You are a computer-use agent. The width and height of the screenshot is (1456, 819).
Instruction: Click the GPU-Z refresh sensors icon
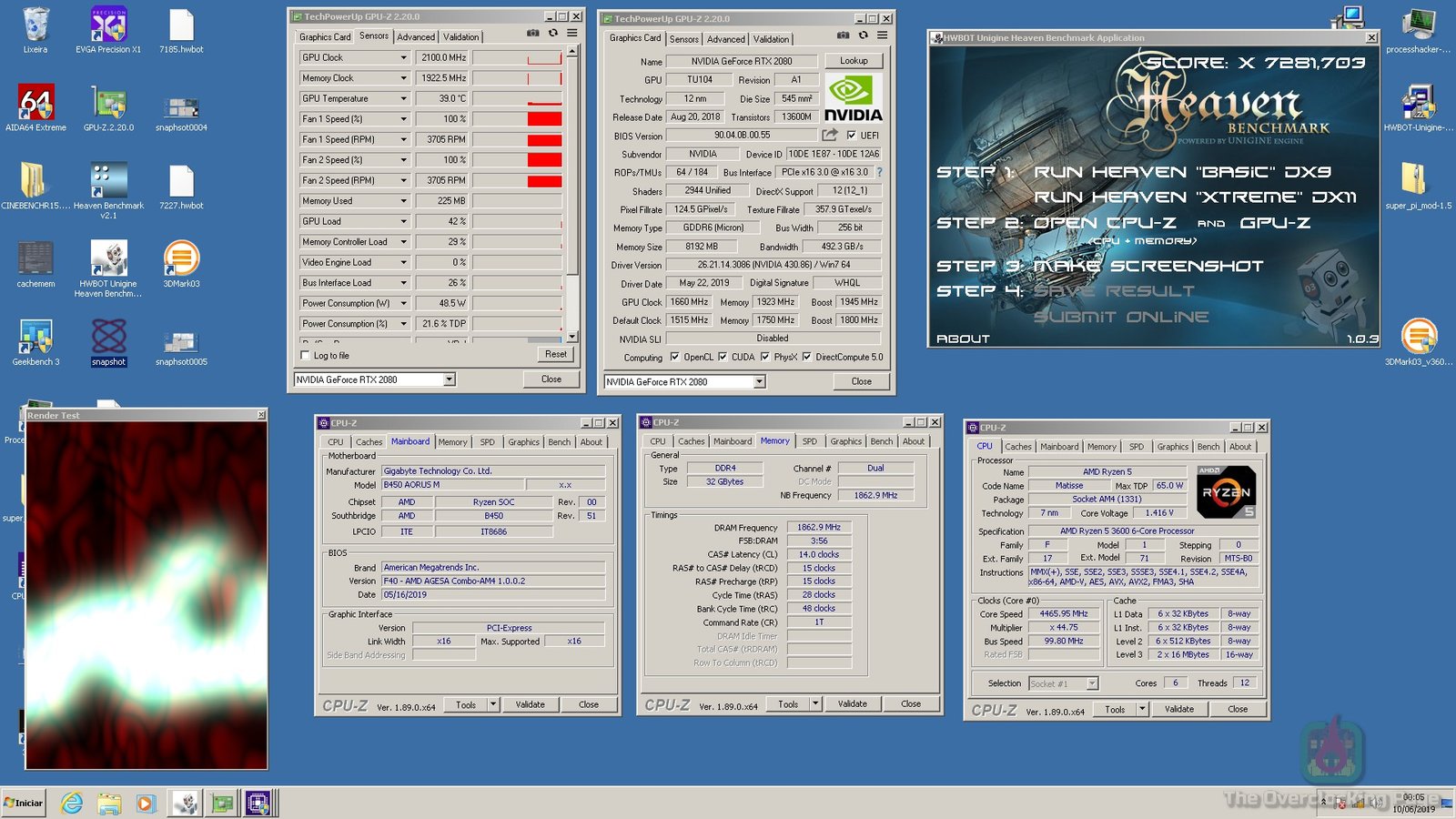[553, 31]
